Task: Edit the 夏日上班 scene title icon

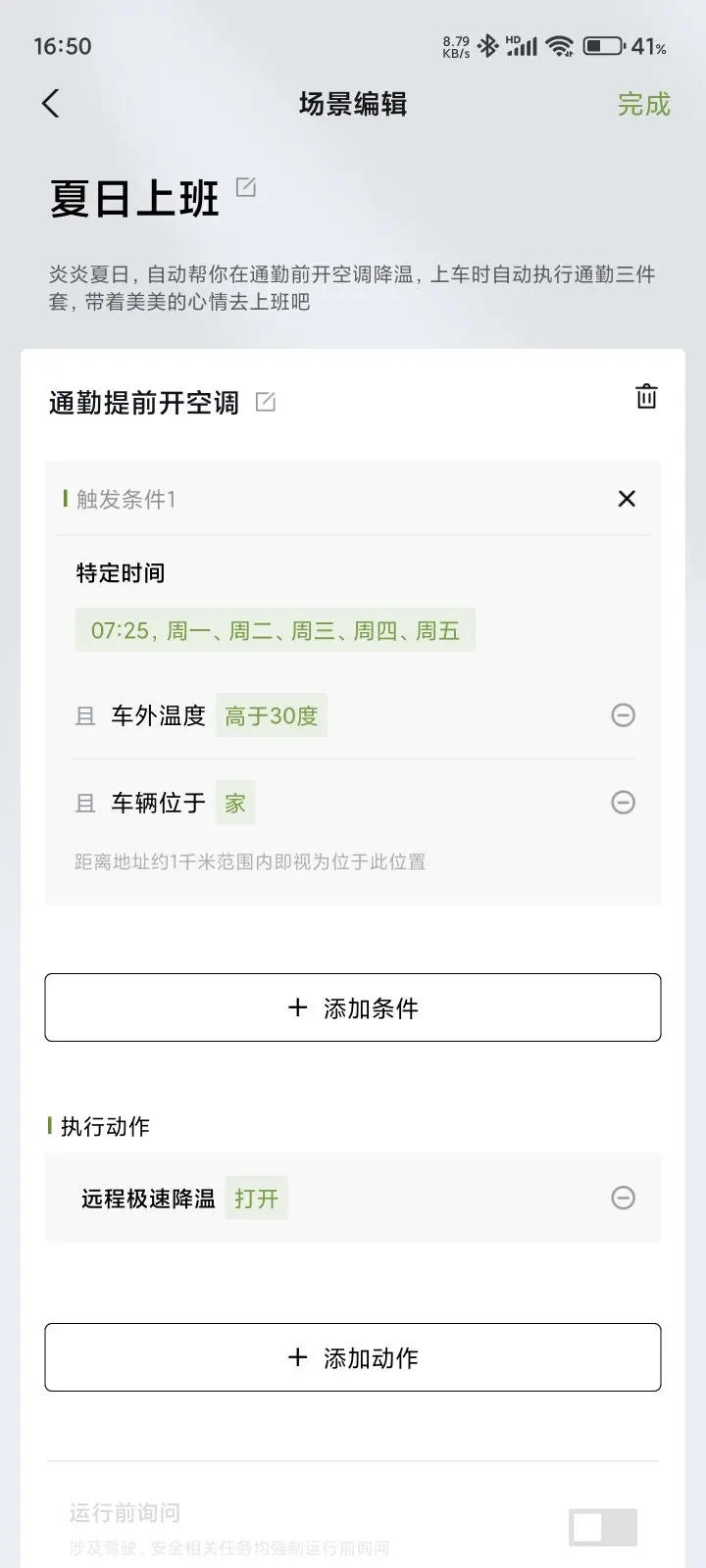Action: tap(246, 186)
